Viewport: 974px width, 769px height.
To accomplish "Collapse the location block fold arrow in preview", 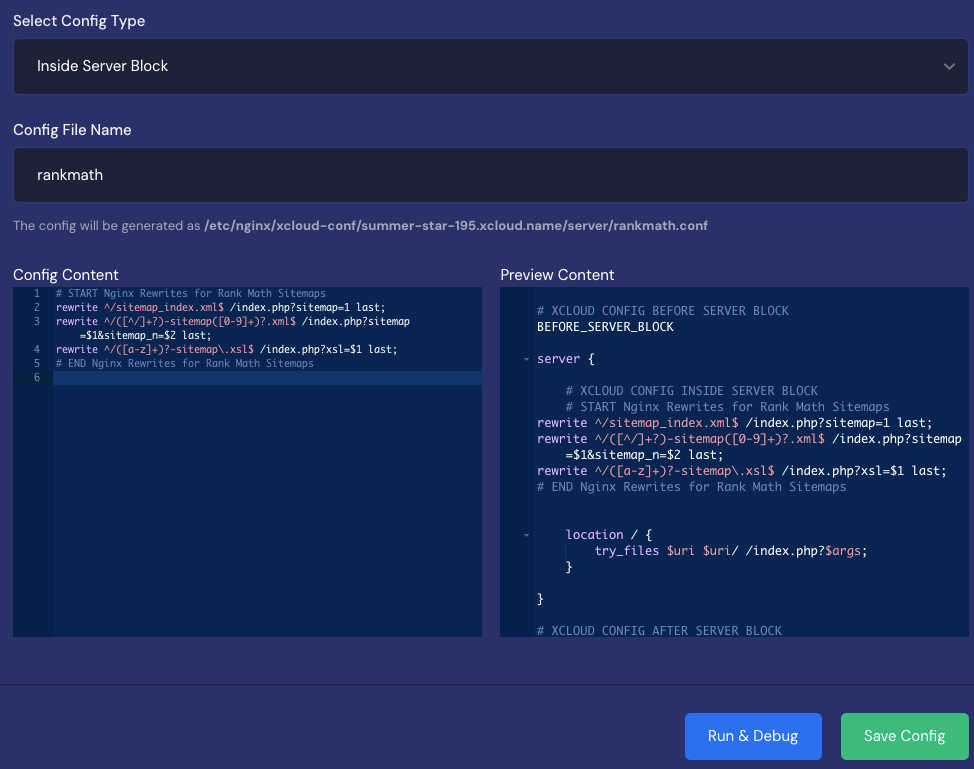I will click(526, 535).
